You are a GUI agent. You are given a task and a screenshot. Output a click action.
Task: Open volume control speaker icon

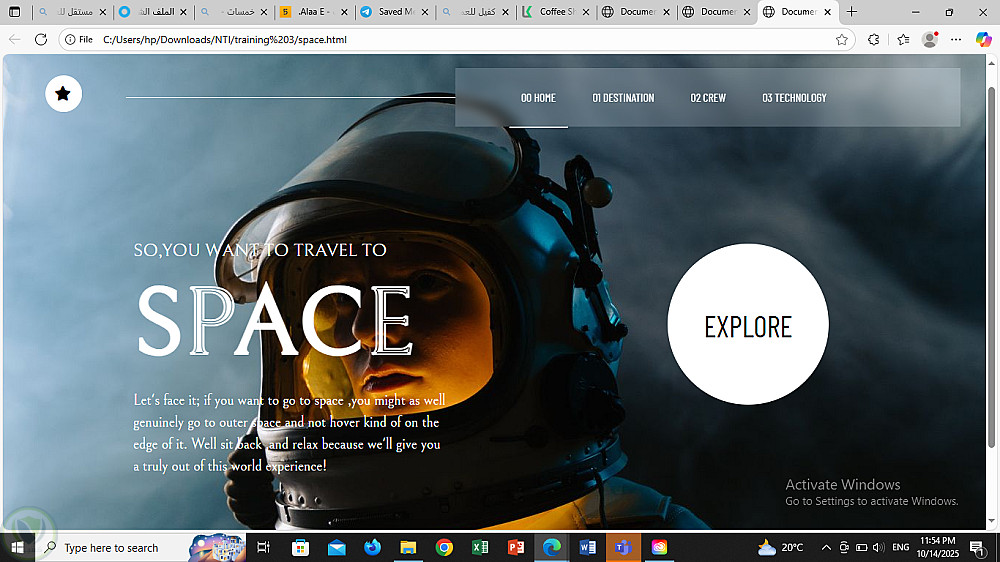point(879,547)
